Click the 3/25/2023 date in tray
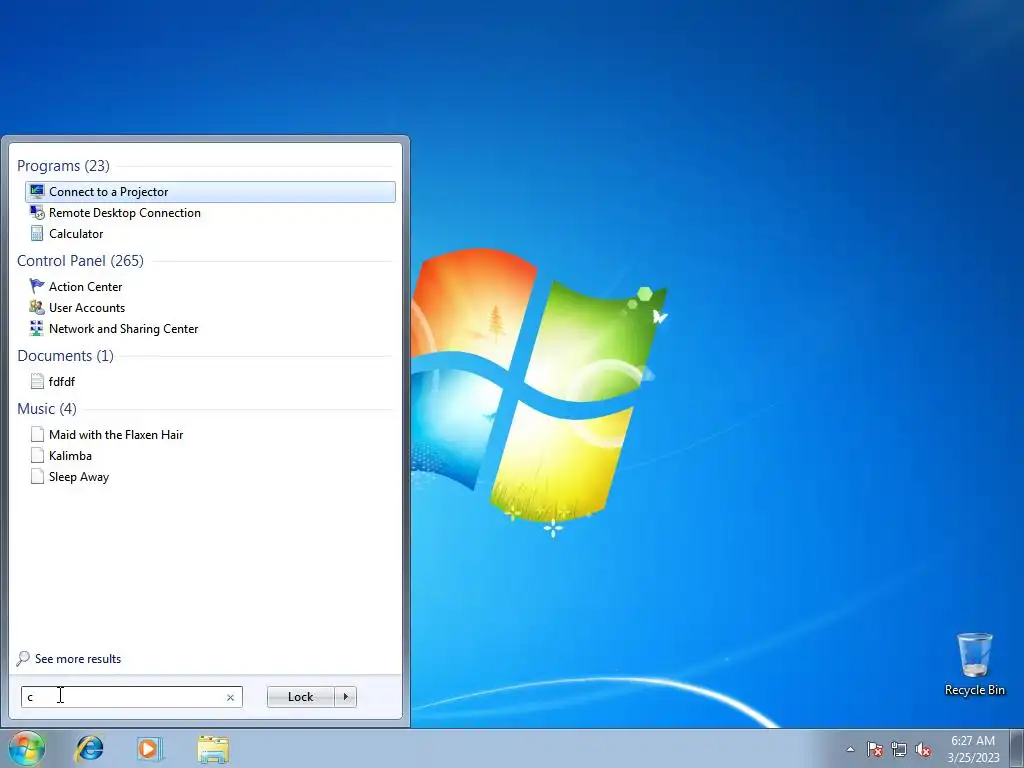The image size is (1024, 768). click(973, 758)
